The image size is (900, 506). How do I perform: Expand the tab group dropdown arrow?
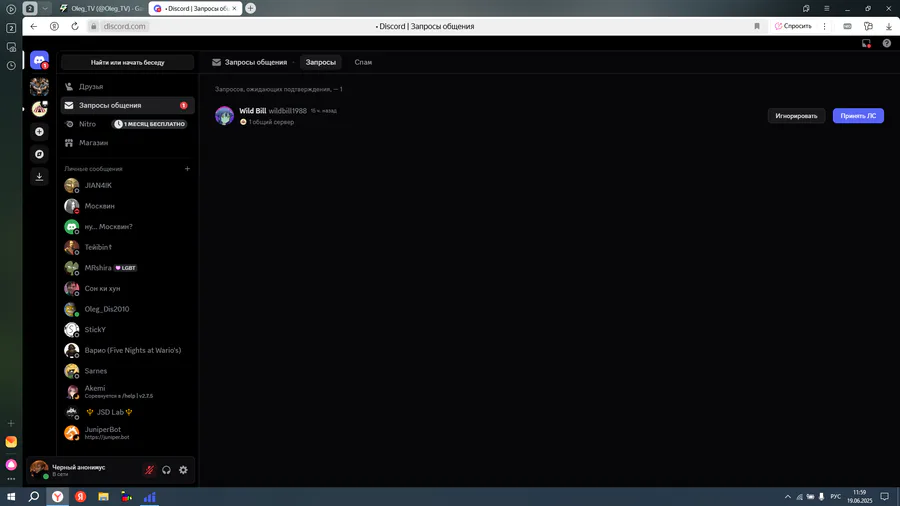click(x=45, y=9)
